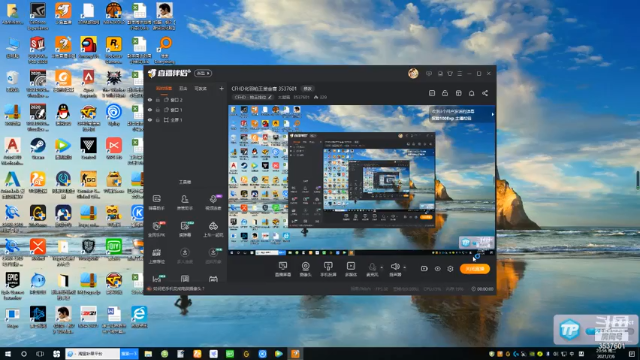Add a new scene with the plus button
Image resolution: width=640 pixels, height=360 pixels.
(x=221, y=88)
